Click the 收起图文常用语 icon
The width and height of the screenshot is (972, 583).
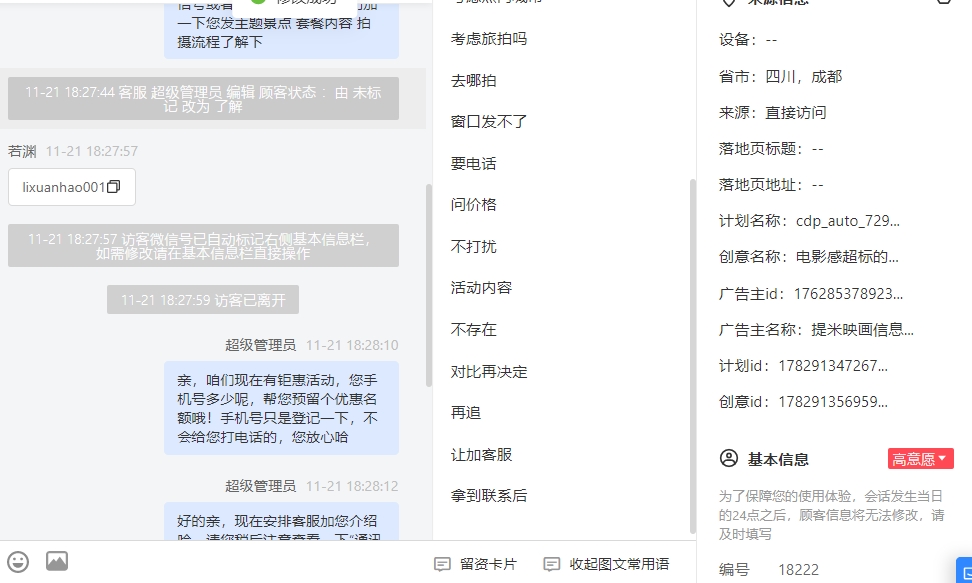551,564
